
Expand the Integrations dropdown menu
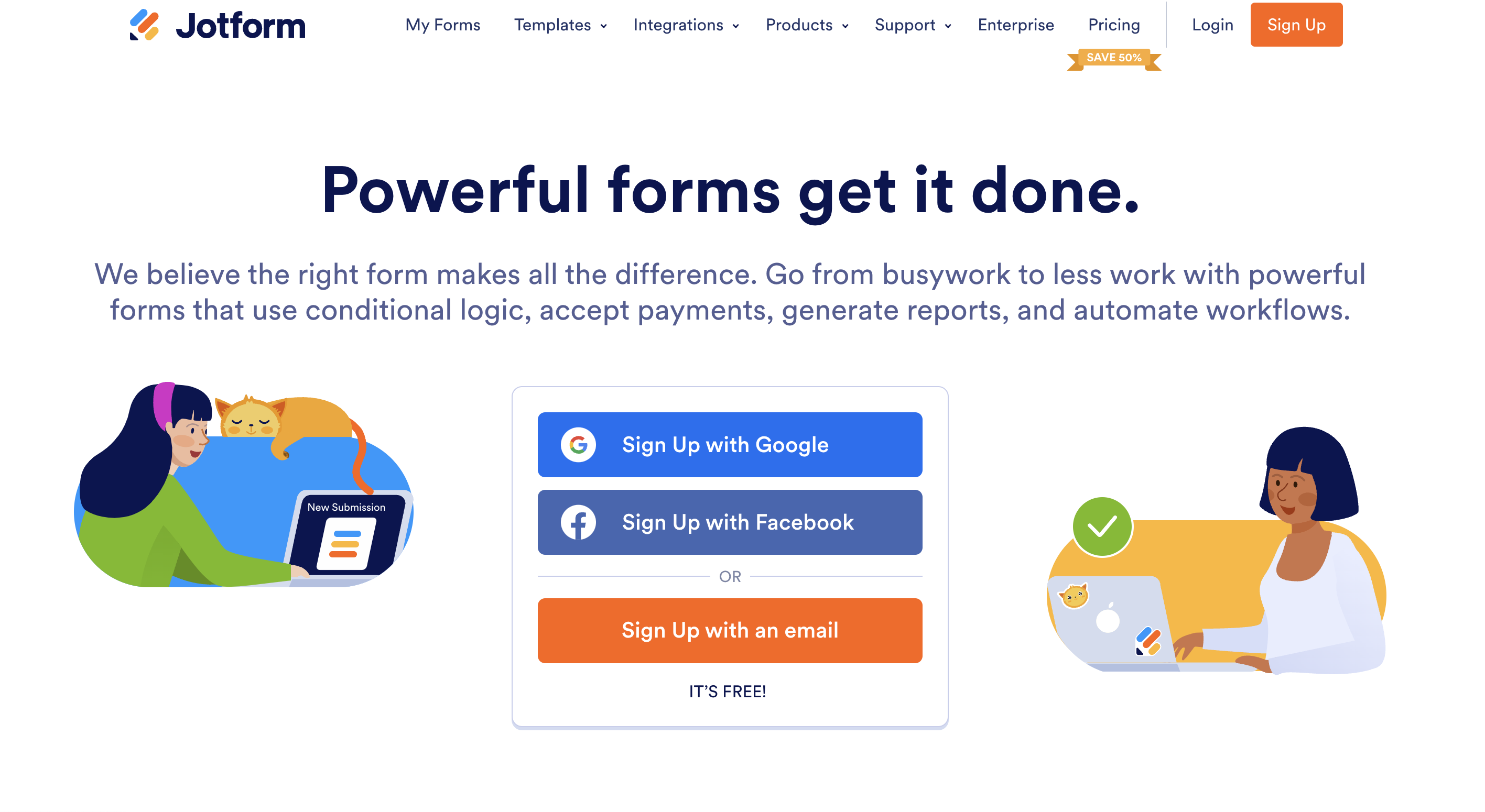[x=687, y=26]
